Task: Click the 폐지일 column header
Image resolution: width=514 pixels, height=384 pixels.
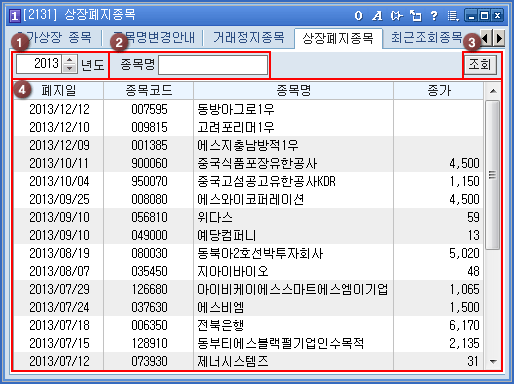Action: tap(58, 91)
